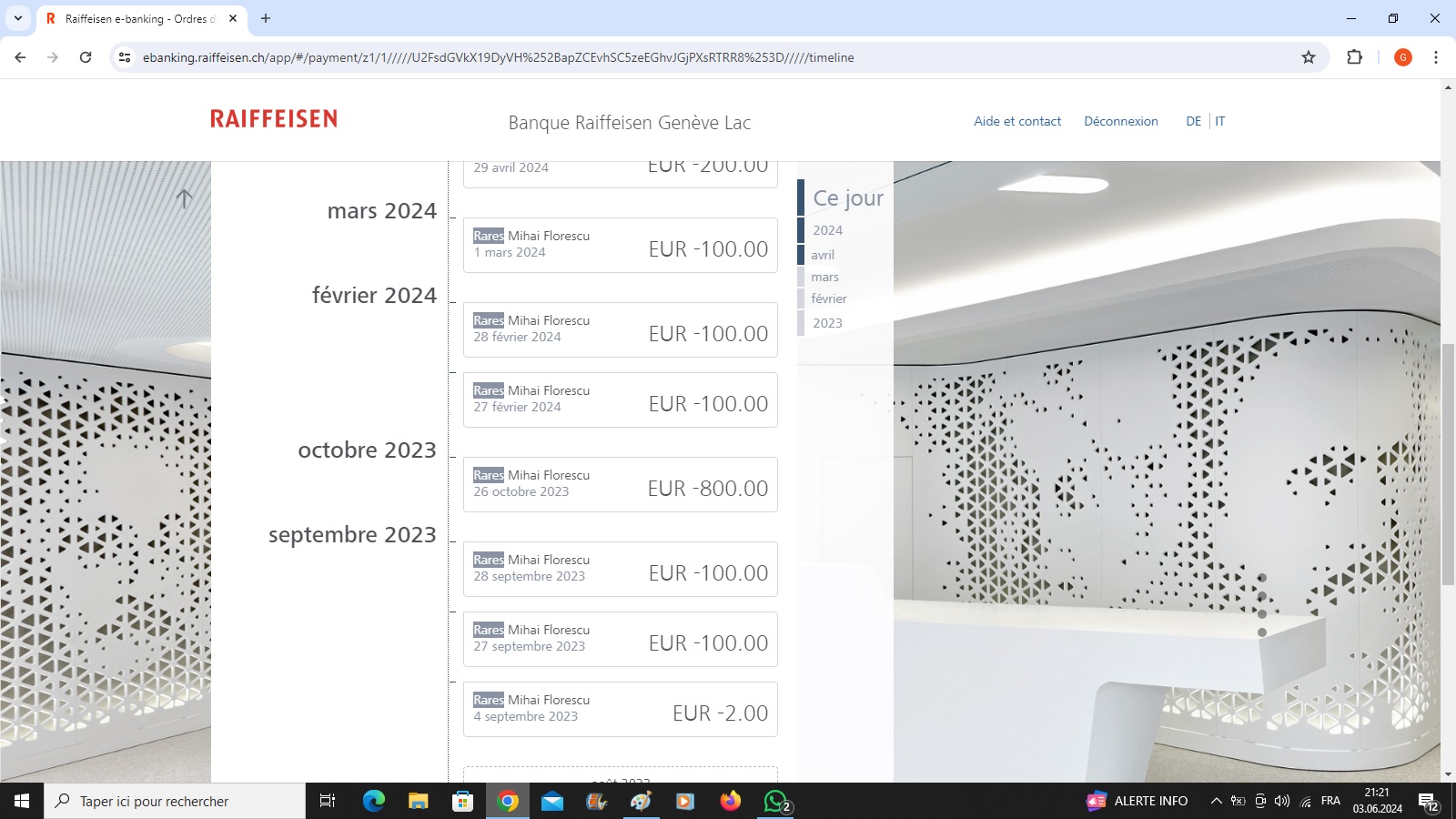The width and height of the screenshot is (1456, 819).
Task: Open the Aide et contact link
Action: click(1016, 121)
